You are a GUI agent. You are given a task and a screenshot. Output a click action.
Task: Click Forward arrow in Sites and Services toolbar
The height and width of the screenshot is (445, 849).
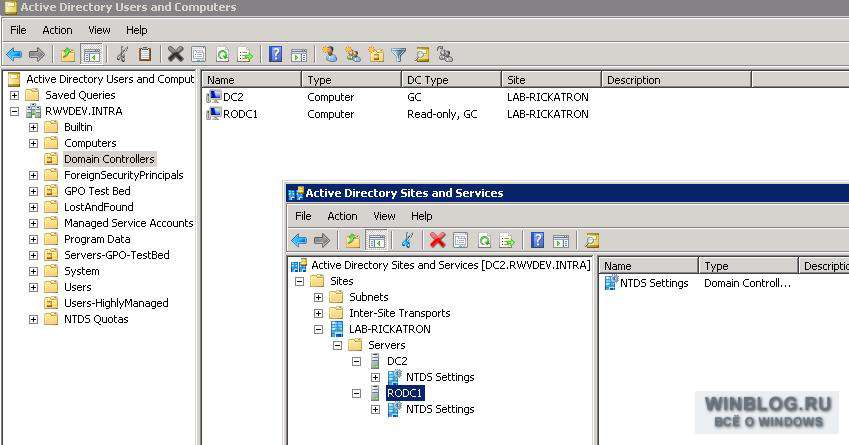322,240
